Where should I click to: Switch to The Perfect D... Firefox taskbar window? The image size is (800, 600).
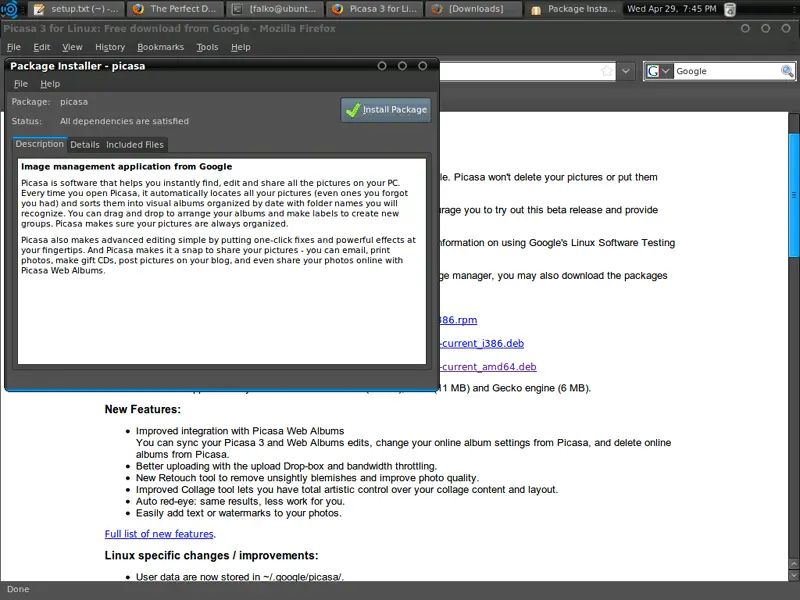(175, 9)
